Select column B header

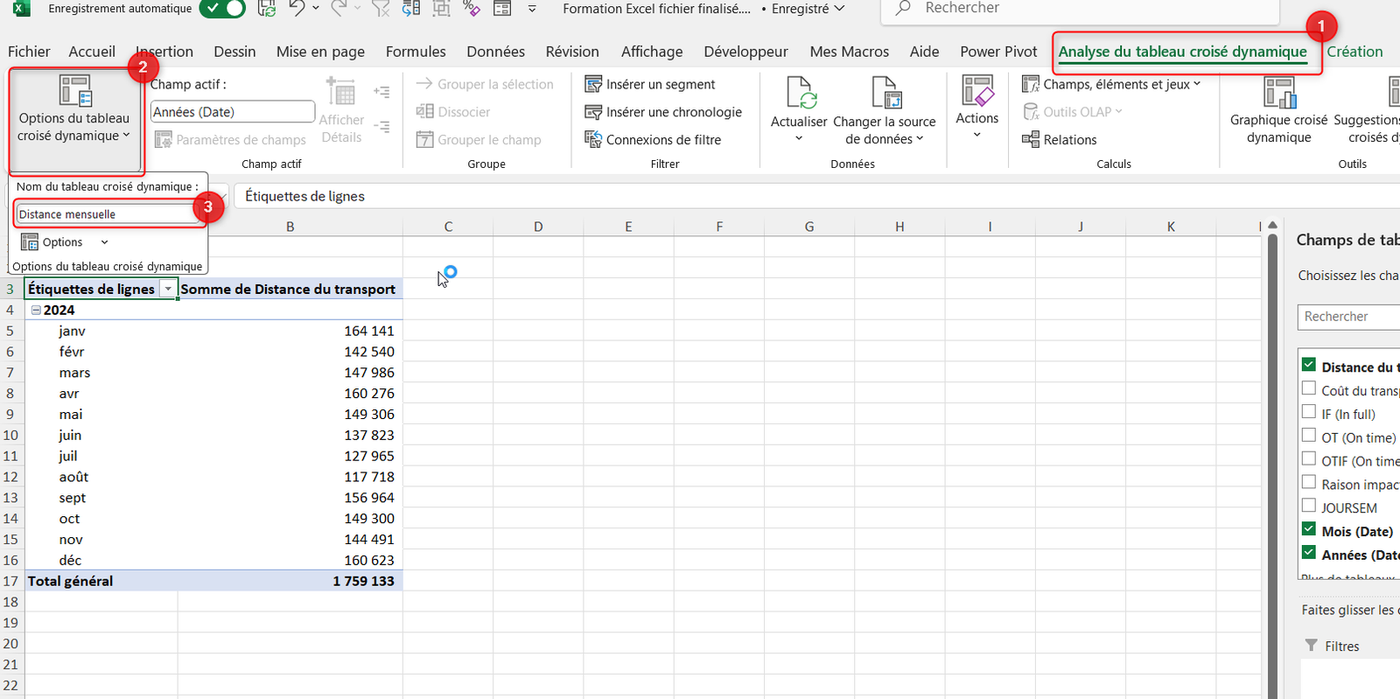coord(290,227)
